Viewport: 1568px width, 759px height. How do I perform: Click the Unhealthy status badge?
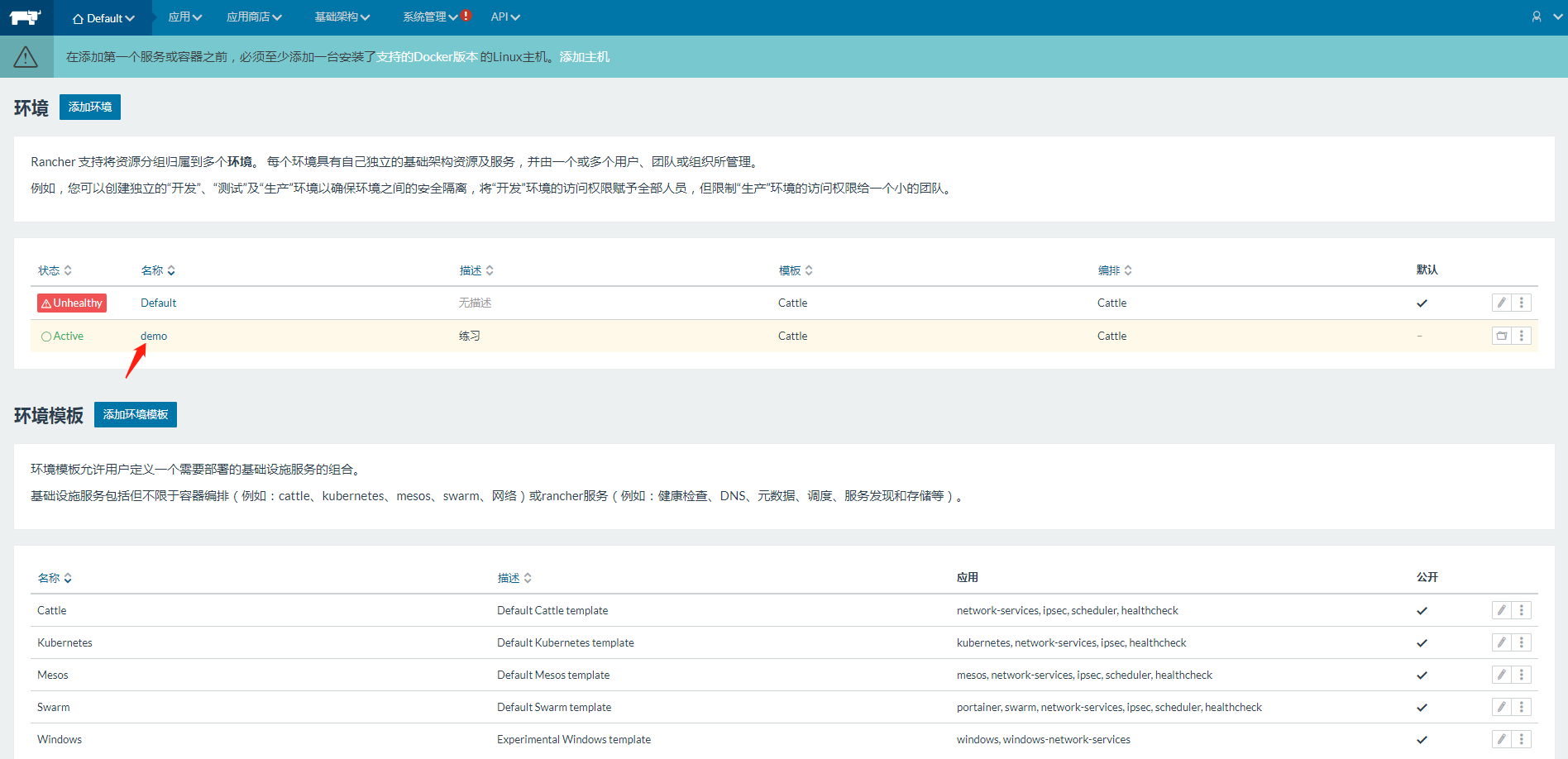pos(72,303)
